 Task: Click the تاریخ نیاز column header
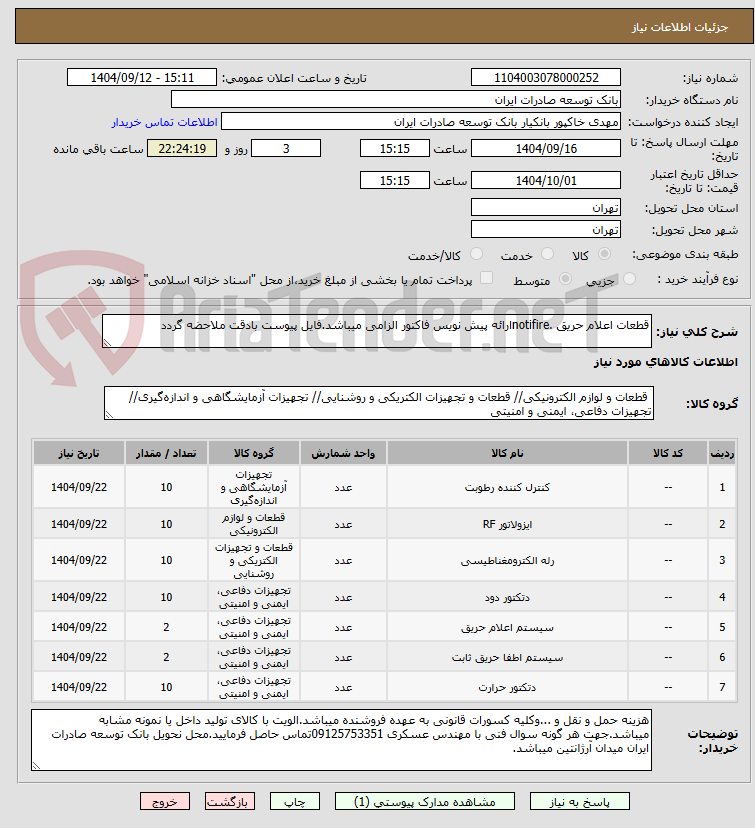coord(79,453)
